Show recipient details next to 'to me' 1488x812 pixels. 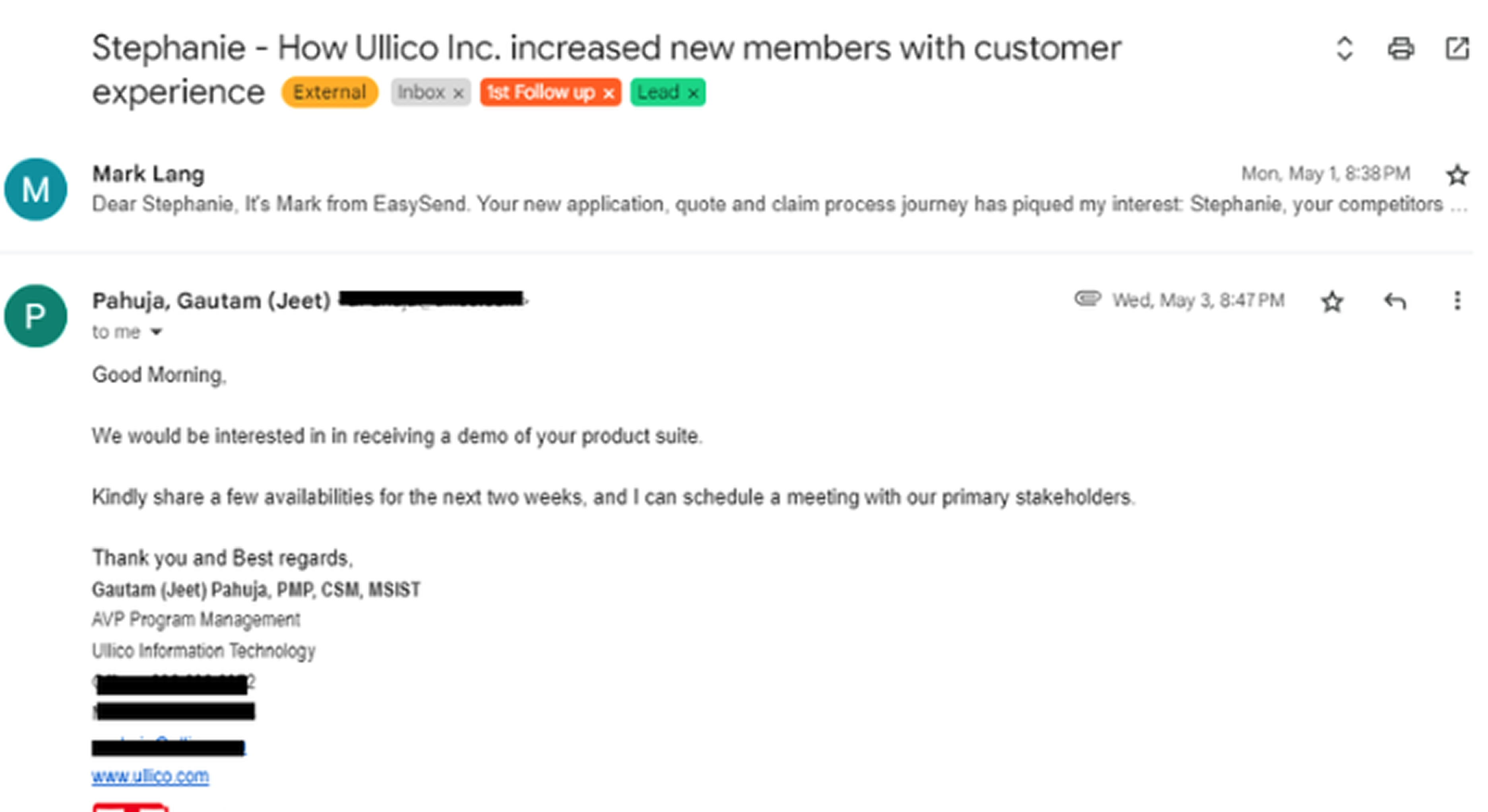coord(156,332)
